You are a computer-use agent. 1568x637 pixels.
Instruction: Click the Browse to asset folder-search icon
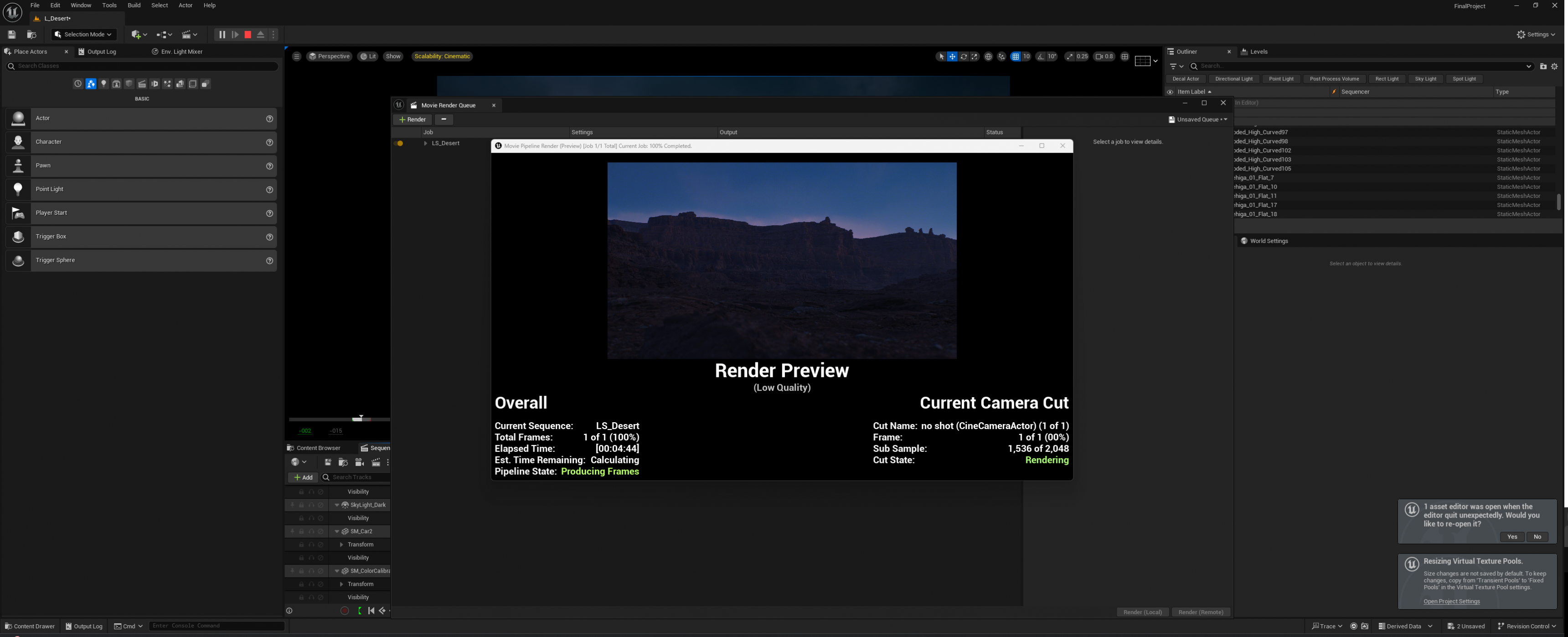[x=31, y=35]
